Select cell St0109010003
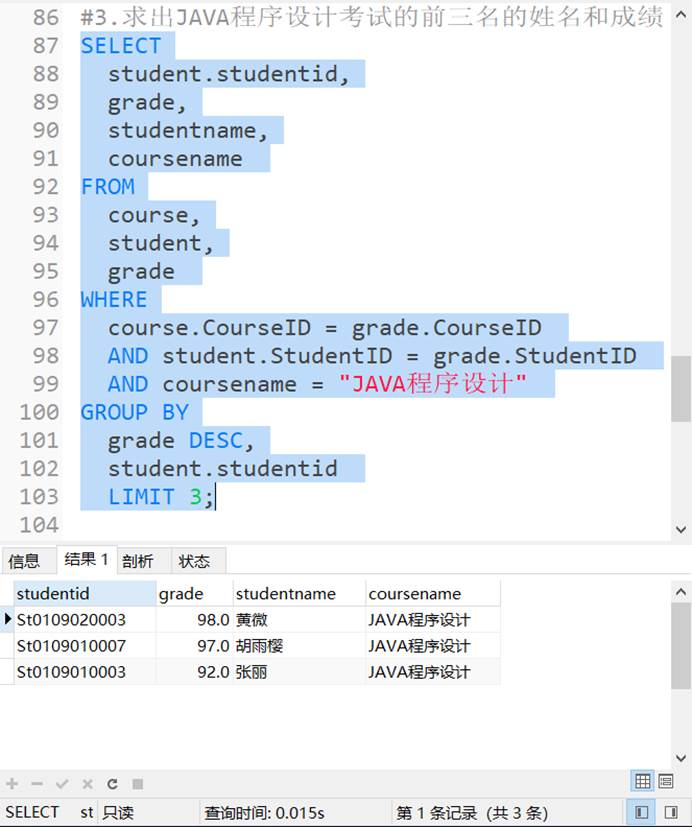692x827 pixels. coord(85,672)
